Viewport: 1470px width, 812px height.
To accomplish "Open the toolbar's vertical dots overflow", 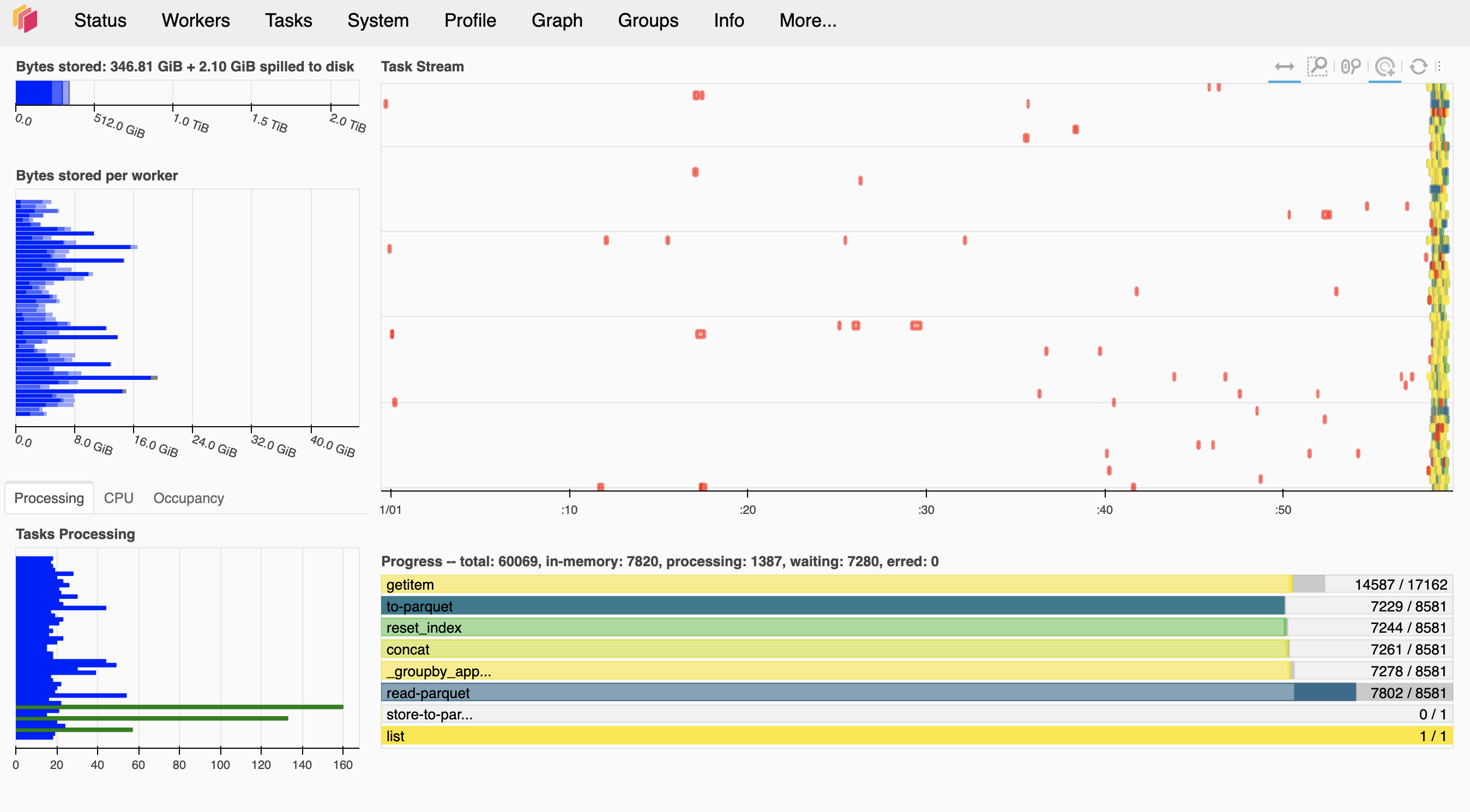I will (x=1439, y=66).
